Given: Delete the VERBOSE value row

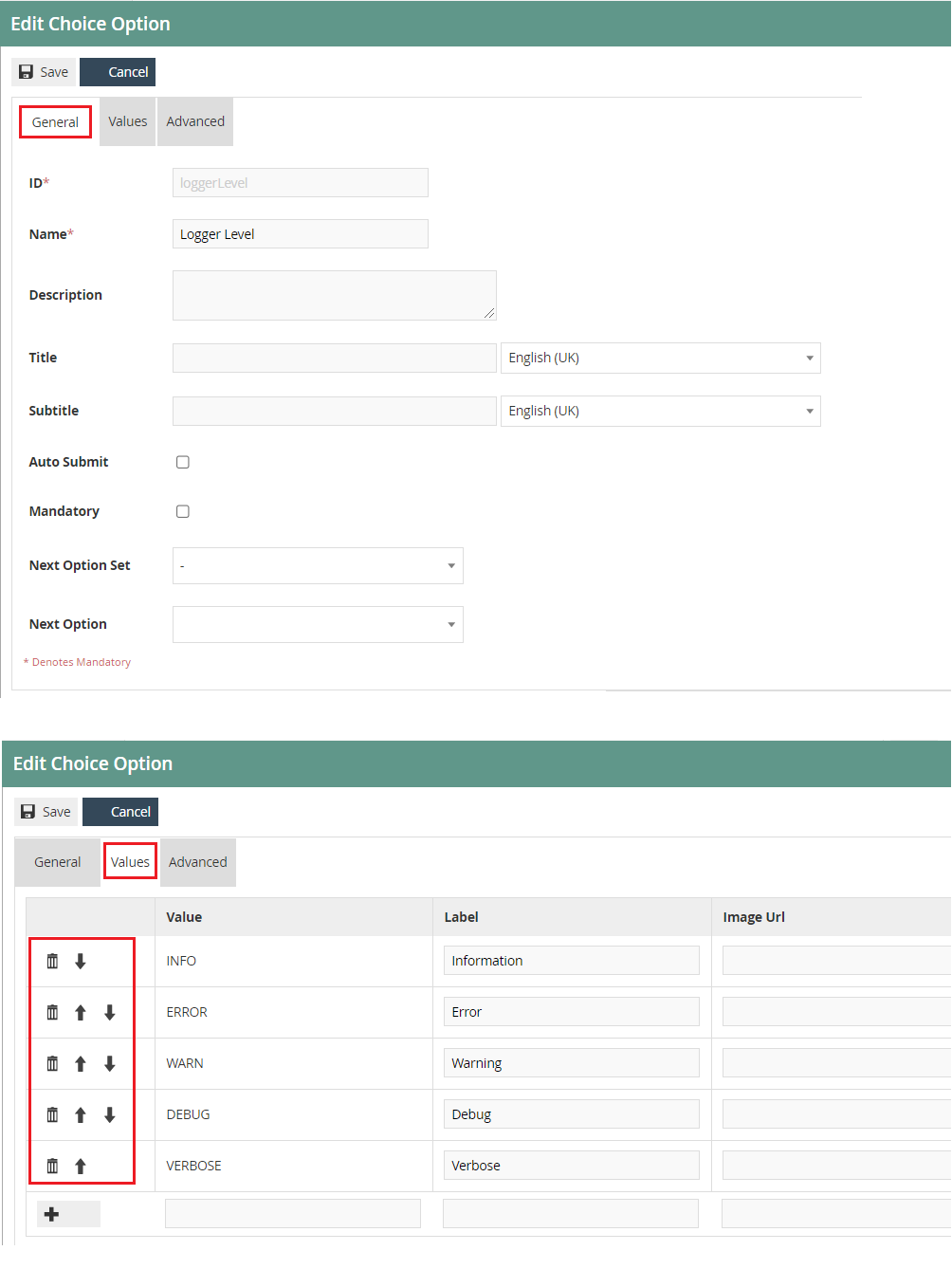Looking at the screenshot, I should 52,1165.
